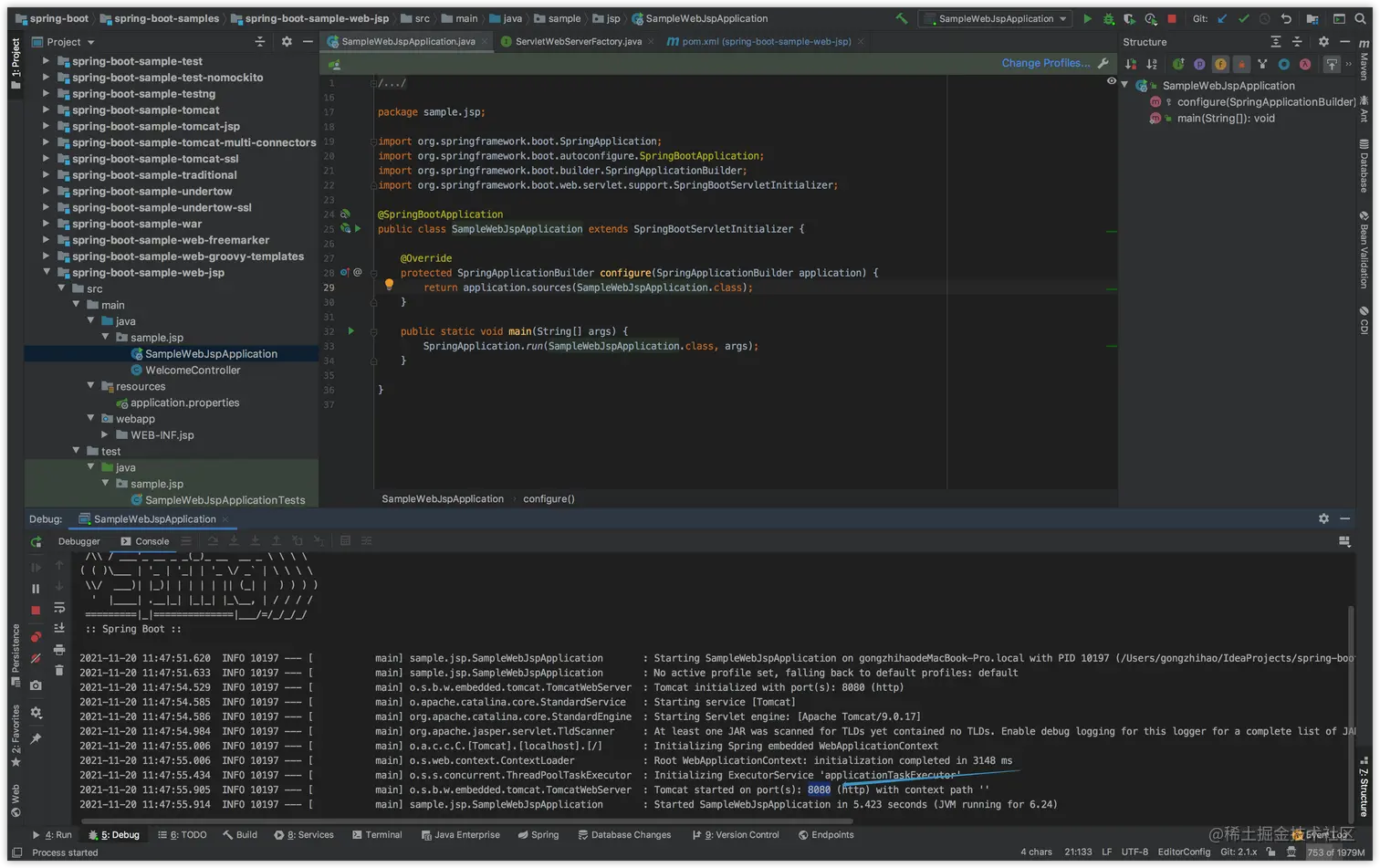Click the Change Profiles... link
Image resolution: width=1380 pixels, height=868 pixels.
[1045, 63]
